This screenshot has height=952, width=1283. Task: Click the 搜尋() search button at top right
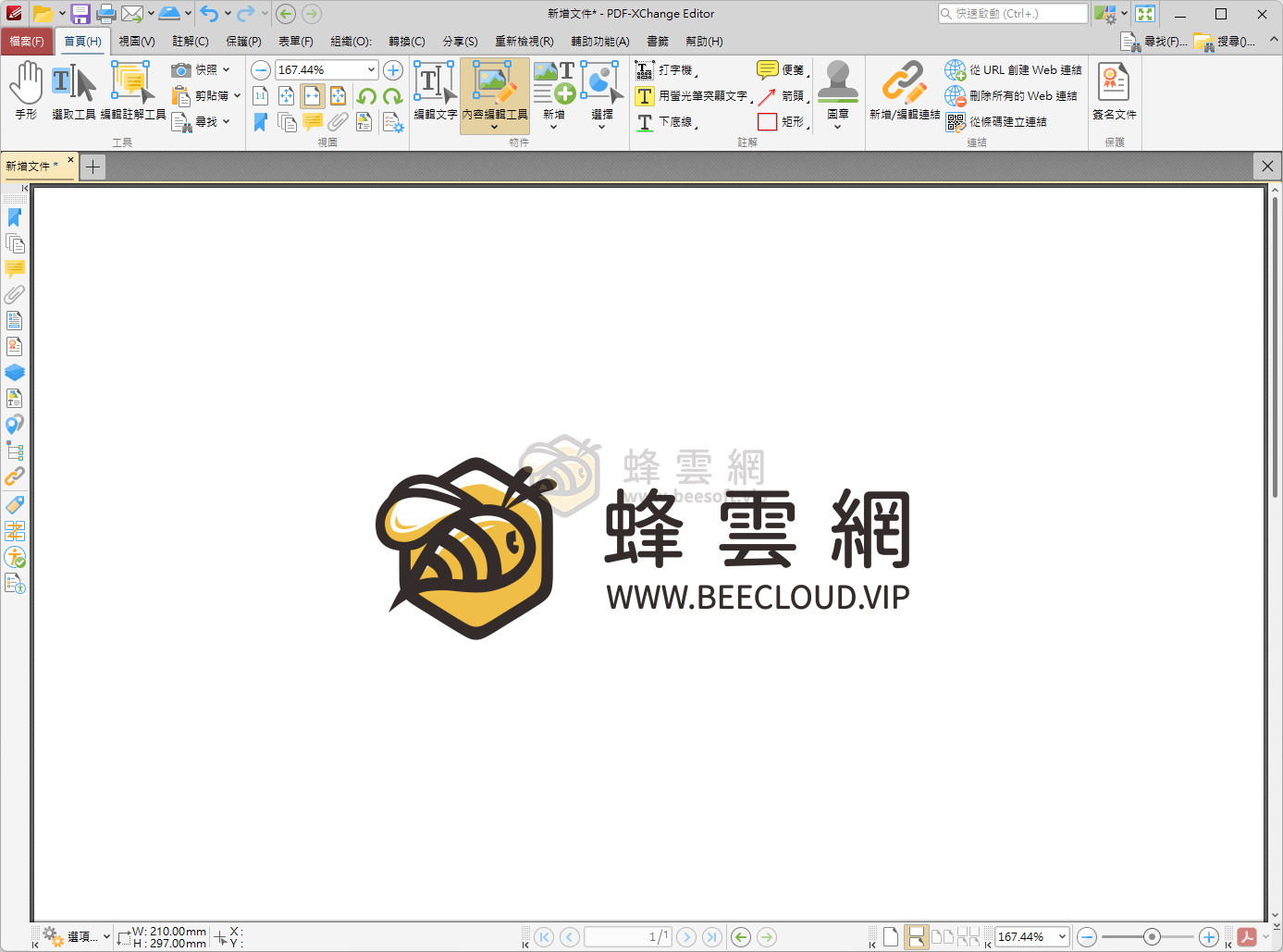point(1225,42)
